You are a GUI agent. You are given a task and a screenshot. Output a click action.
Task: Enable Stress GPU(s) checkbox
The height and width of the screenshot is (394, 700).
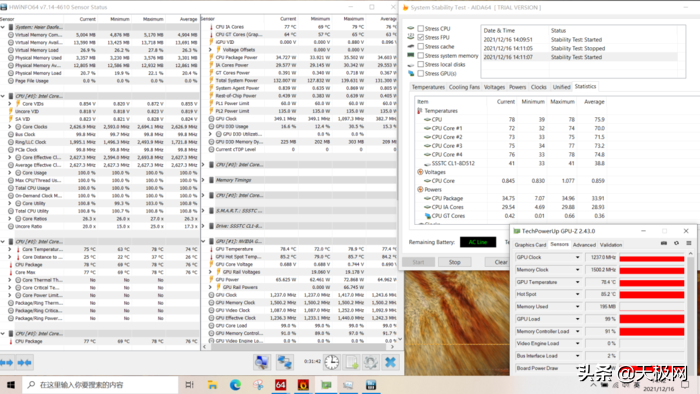coord(421,73)
